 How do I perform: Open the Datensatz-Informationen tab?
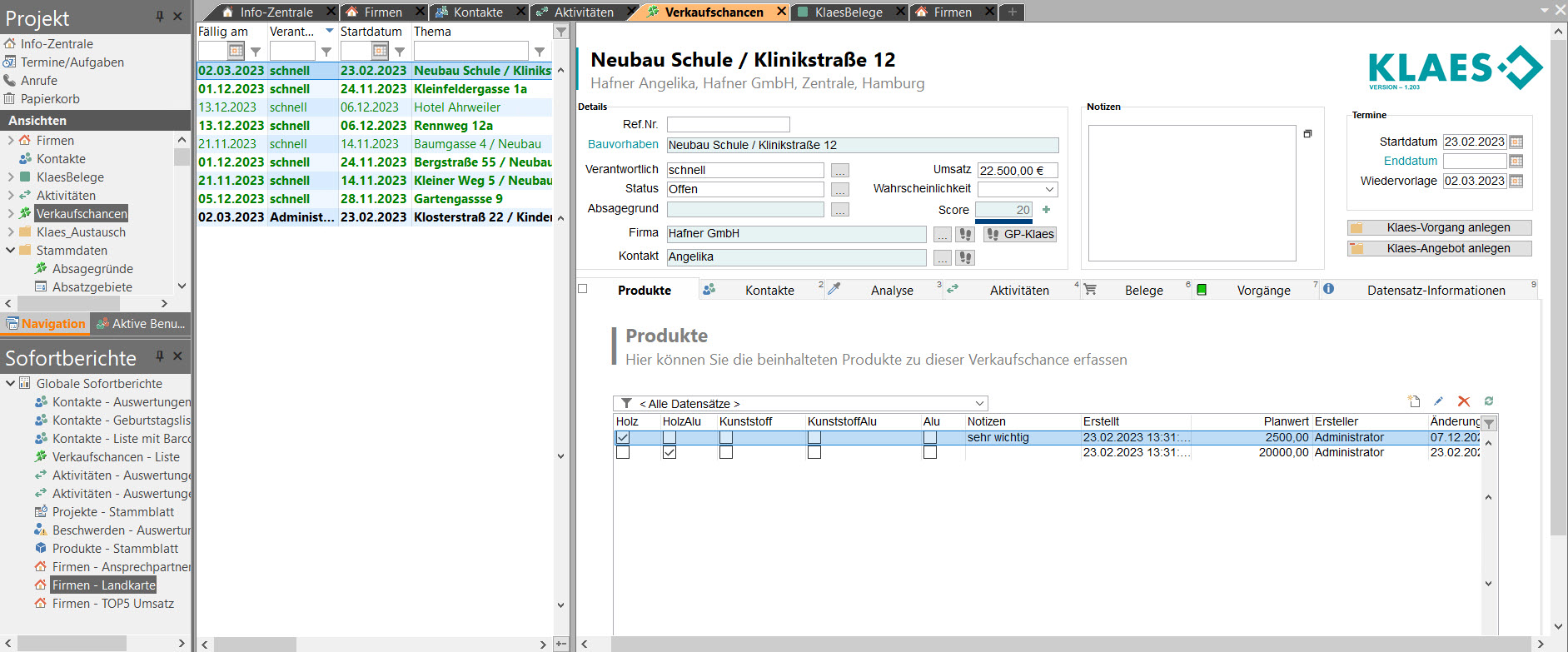click(1436, 290)
